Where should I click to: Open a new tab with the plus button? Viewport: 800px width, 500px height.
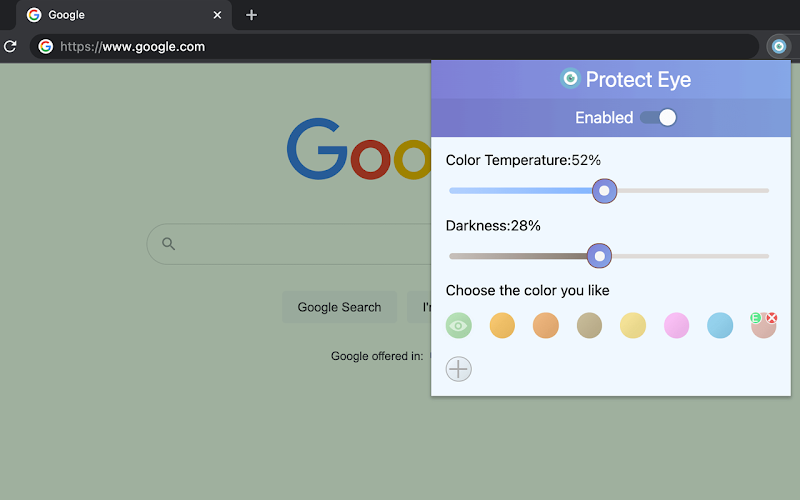[x=251, y=15]
